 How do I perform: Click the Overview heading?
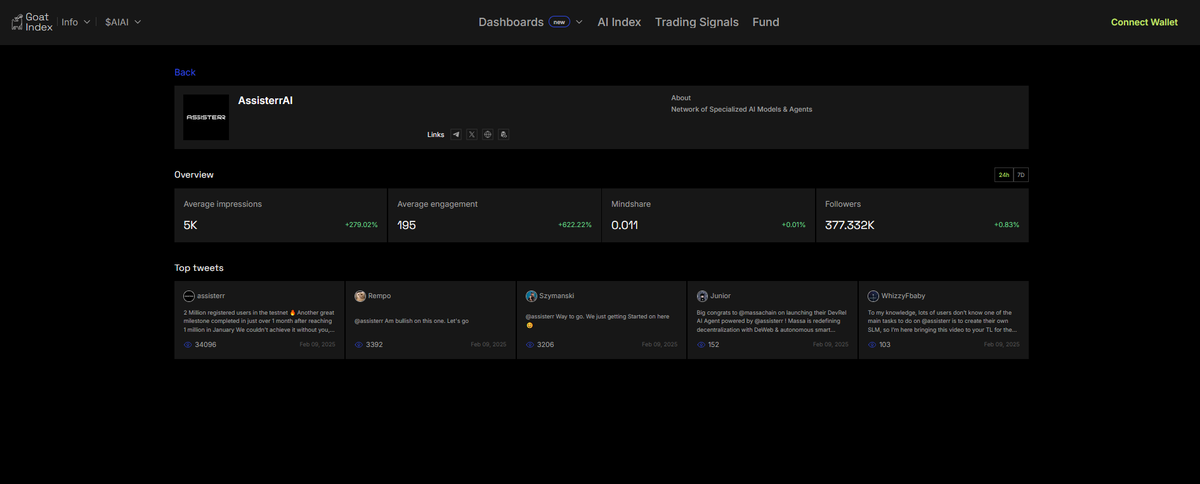tap(194, 174)
